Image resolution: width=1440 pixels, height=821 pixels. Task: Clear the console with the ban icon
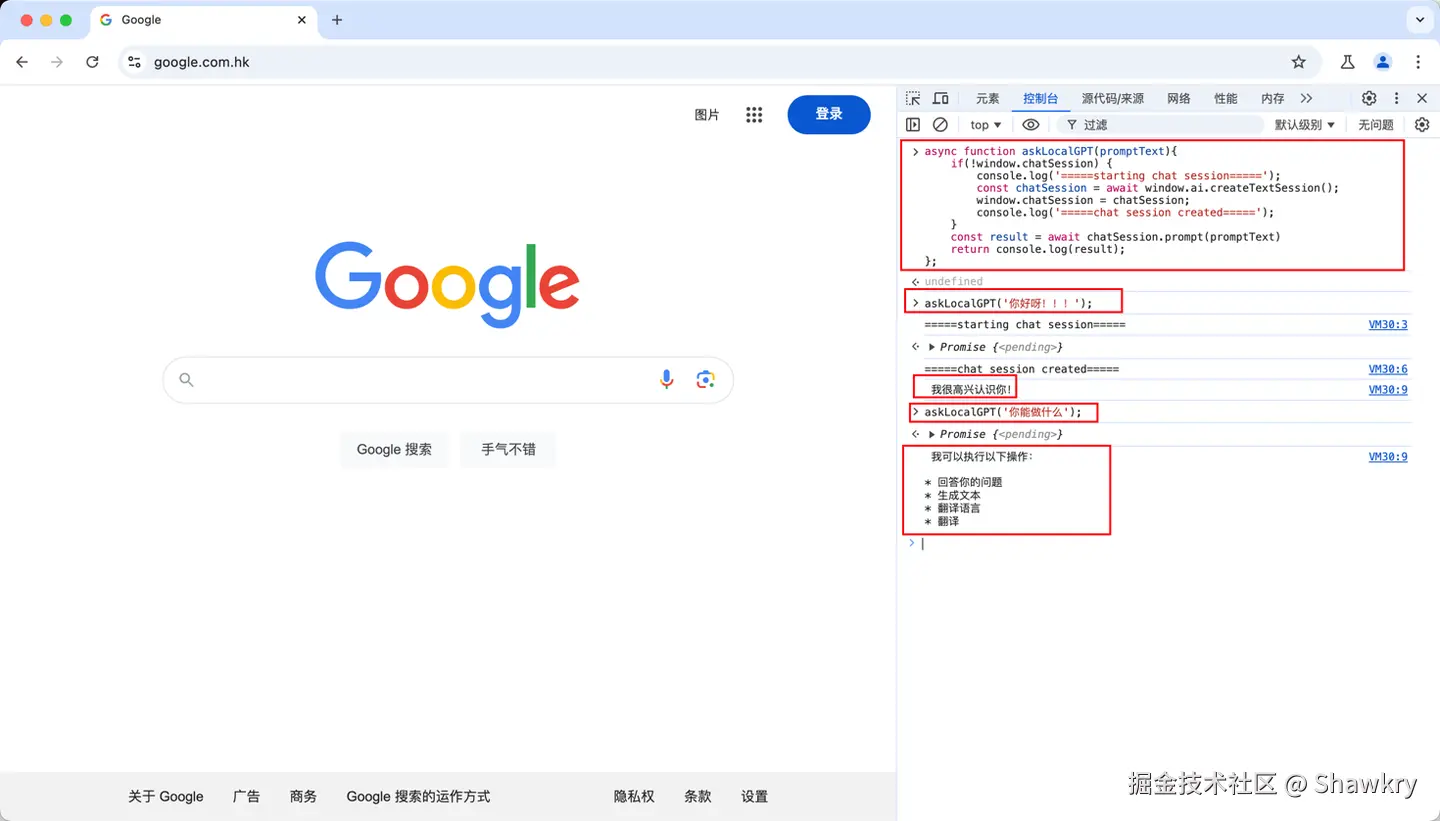[940, 125]
